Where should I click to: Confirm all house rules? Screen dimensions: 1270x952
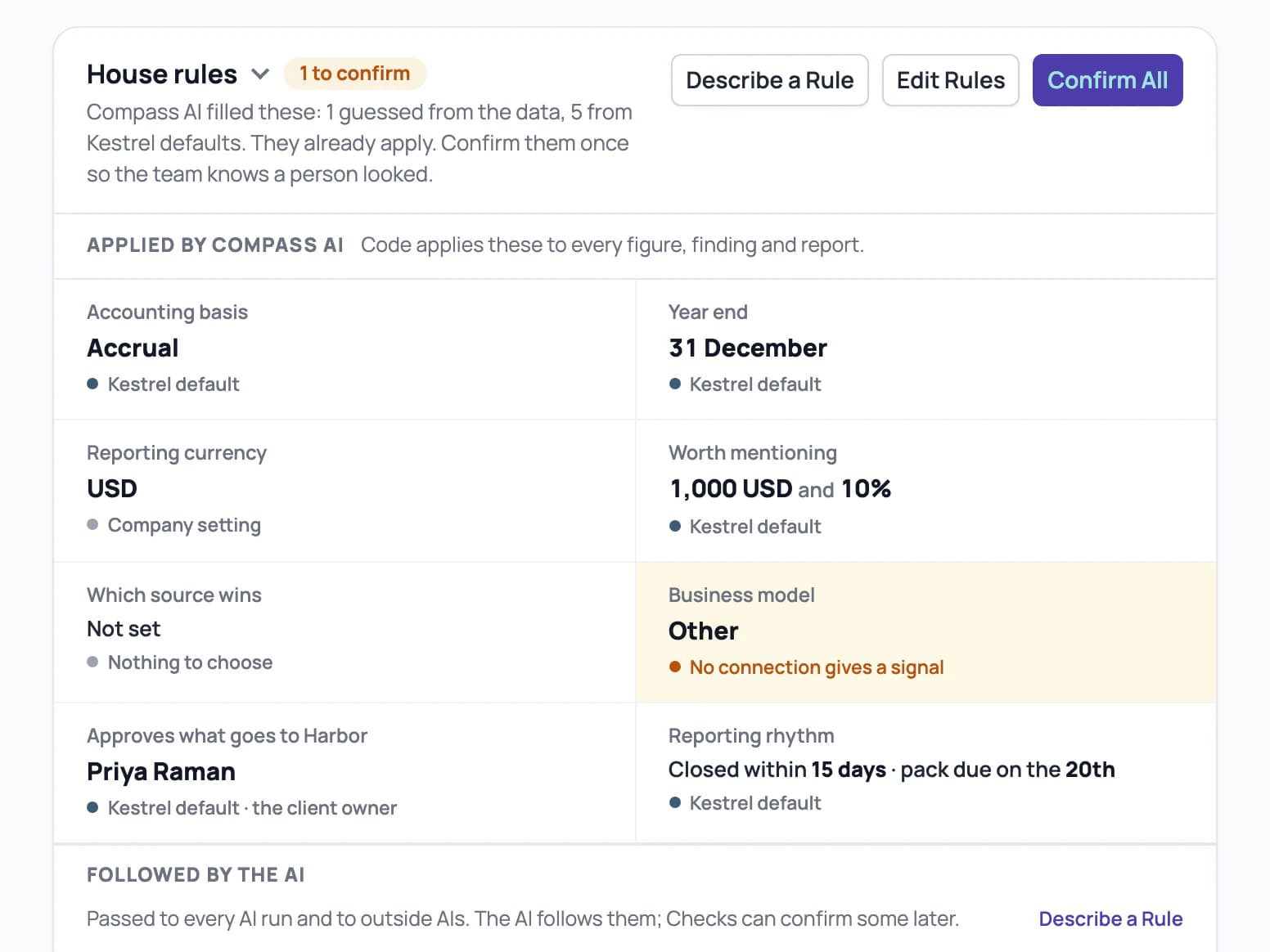(1107, 80)
